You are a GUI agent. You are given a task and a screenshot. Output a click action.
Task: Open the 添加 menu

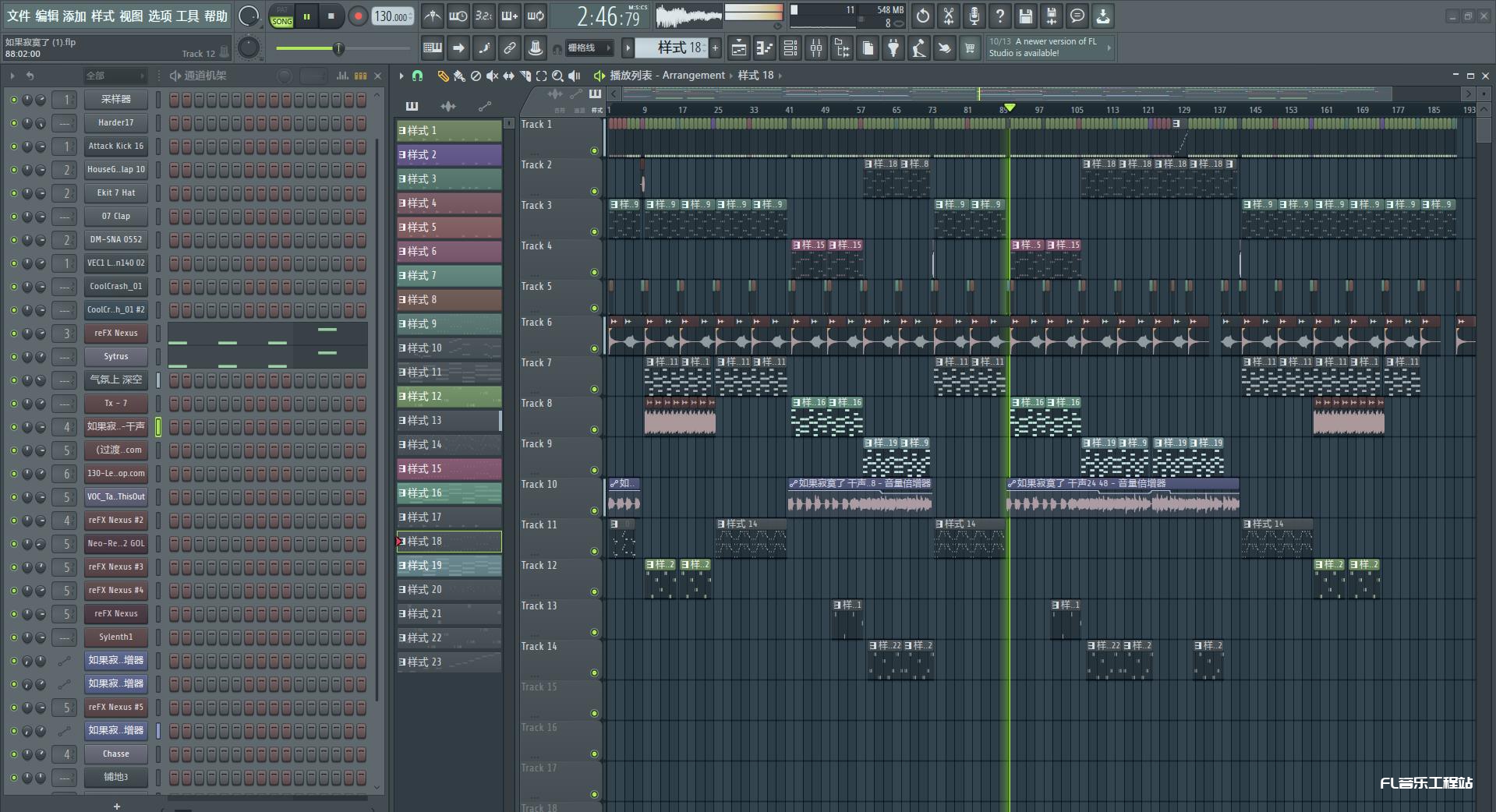tap(74, 16)
